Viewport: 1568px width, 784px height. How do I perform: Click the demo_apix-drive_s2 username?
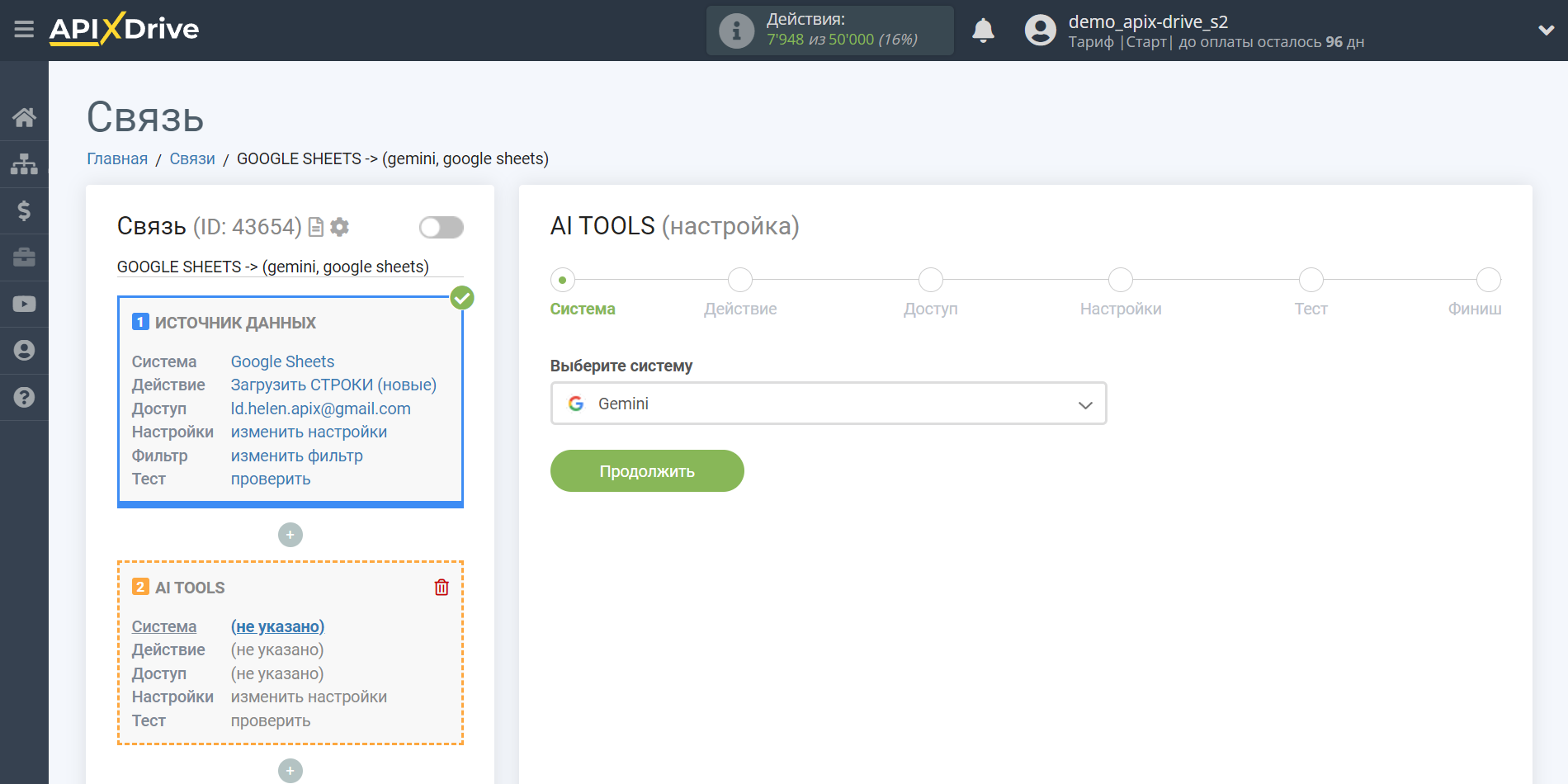1148,21
